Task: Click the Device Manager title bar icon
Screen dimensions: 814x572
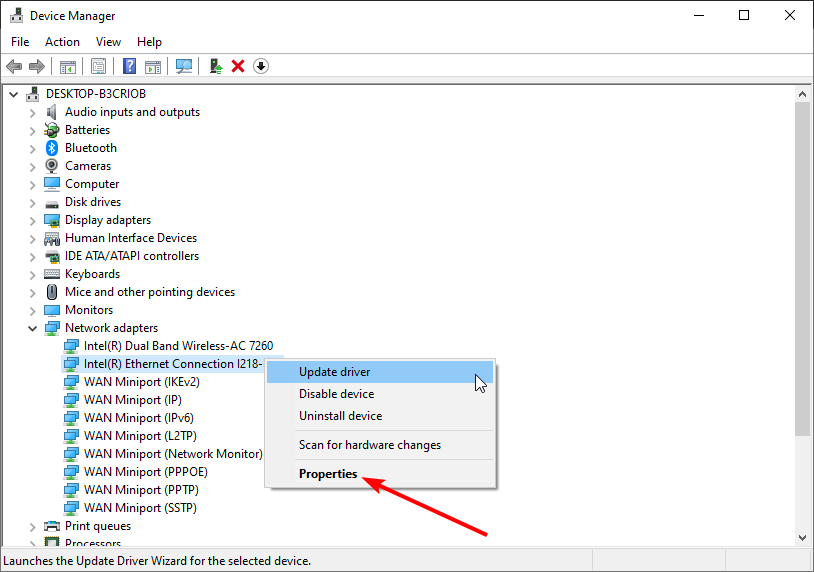Action: coord(17,16)
